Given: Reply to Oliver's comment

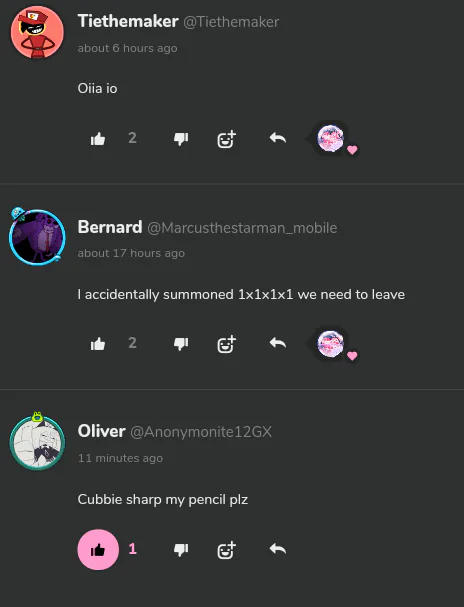Looking at the screenshot, I should [278, 549].
